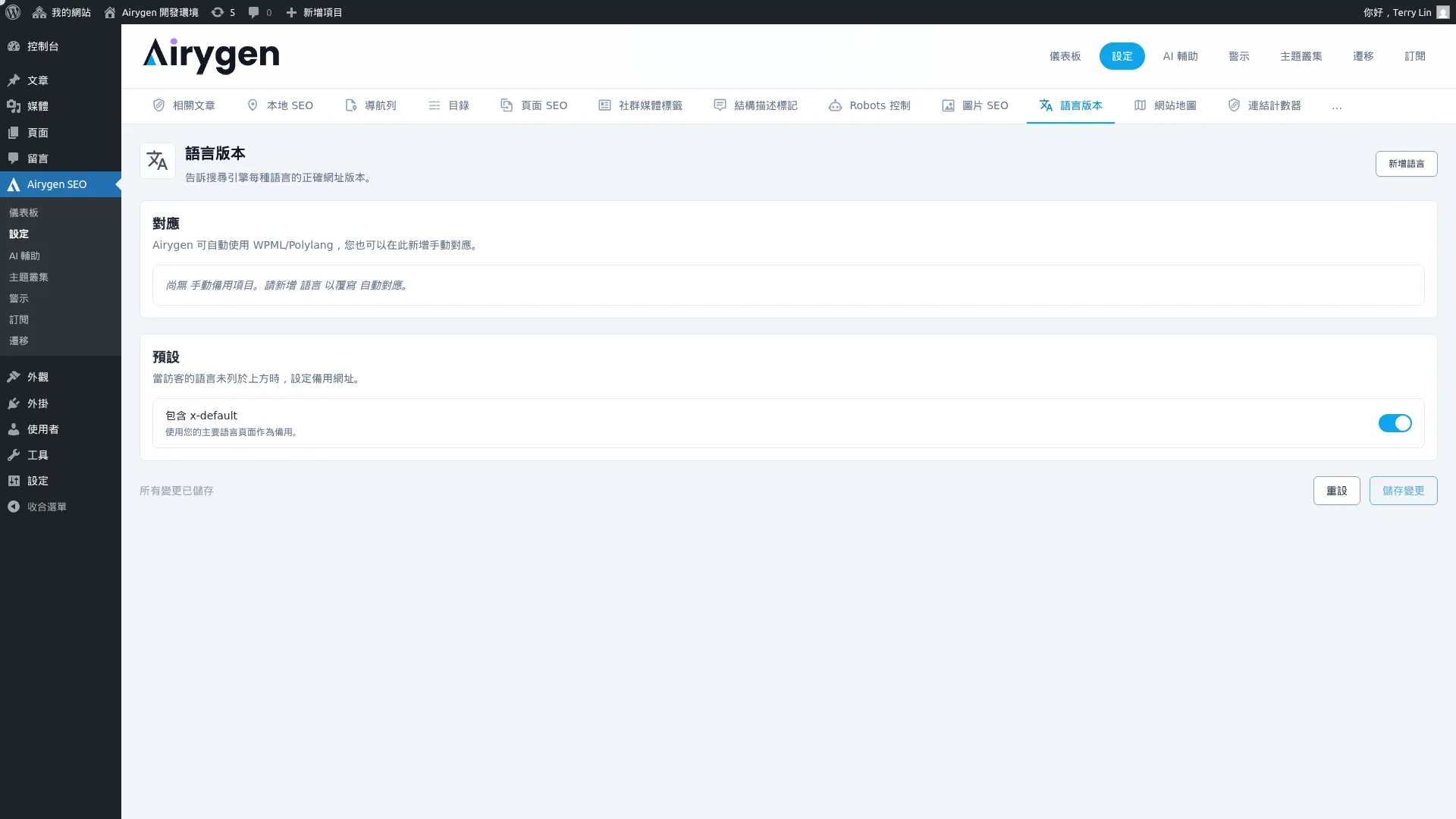Switch to 結構描述標記 tab

click(x=756, y=105)
